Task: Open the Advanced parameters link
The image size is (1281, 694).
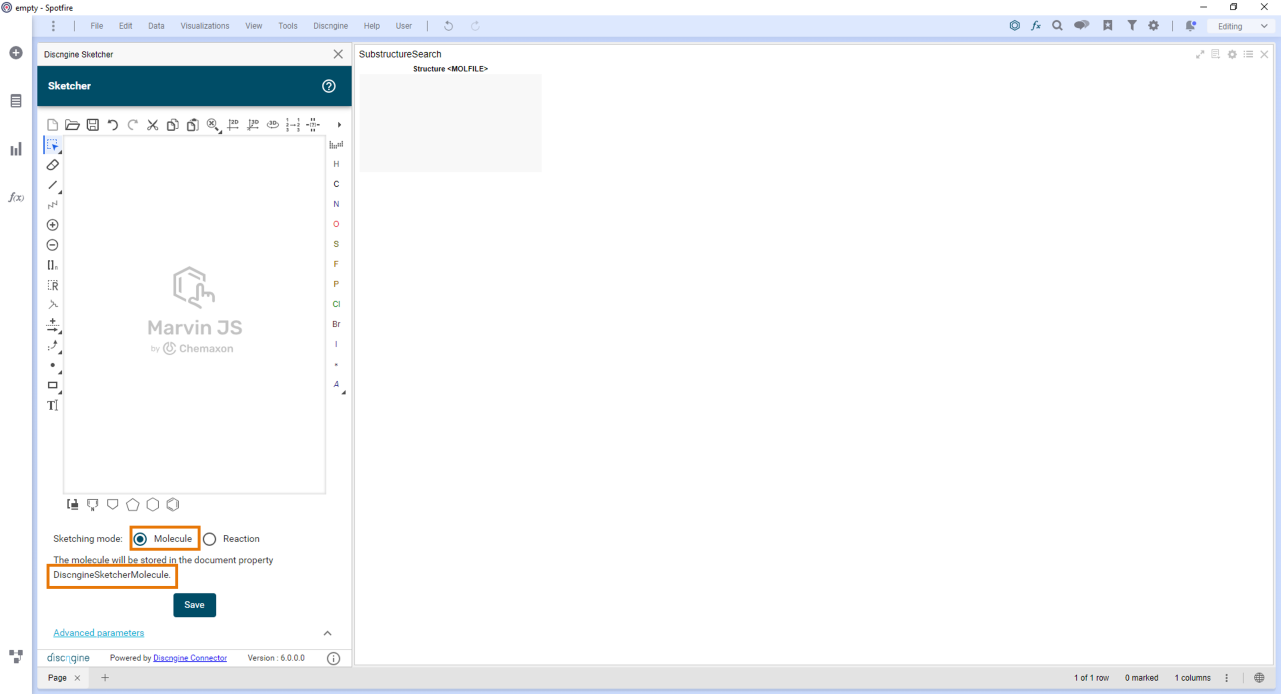Action: (x=99, y=633)
